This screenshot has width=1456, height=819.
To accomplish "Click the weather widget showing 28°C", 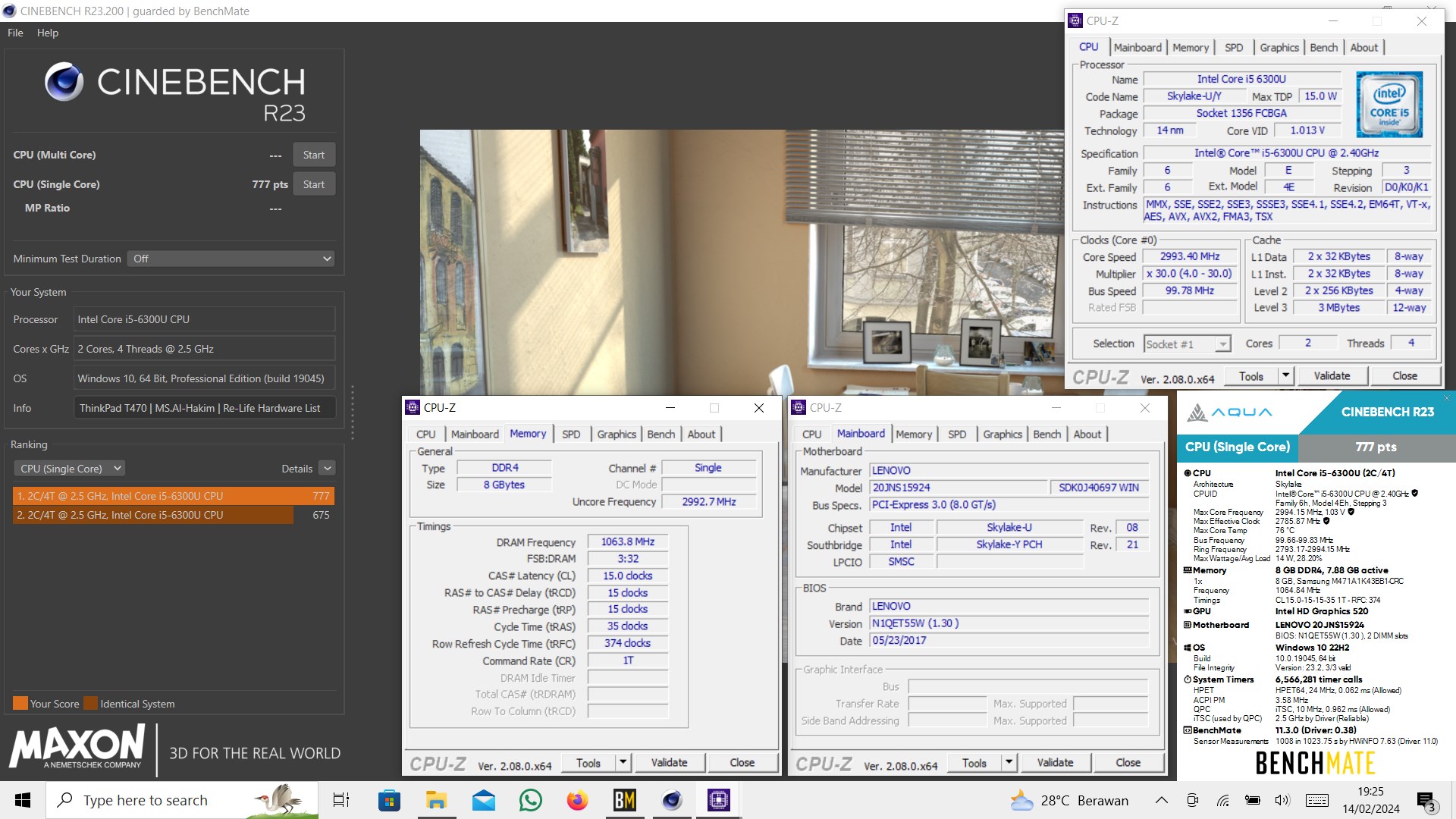I will pyautogui.click(x=1068, y=800).
